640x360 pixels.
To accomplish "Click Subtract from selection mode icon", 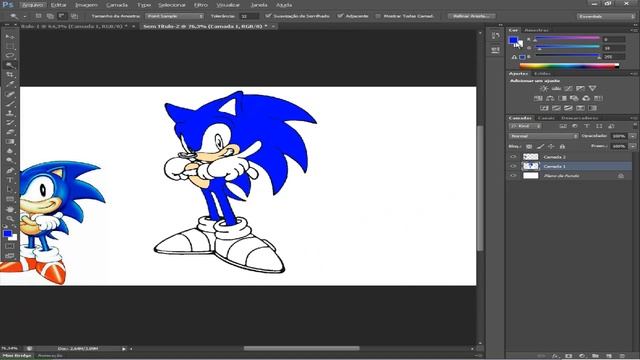I will coord(62,16).
